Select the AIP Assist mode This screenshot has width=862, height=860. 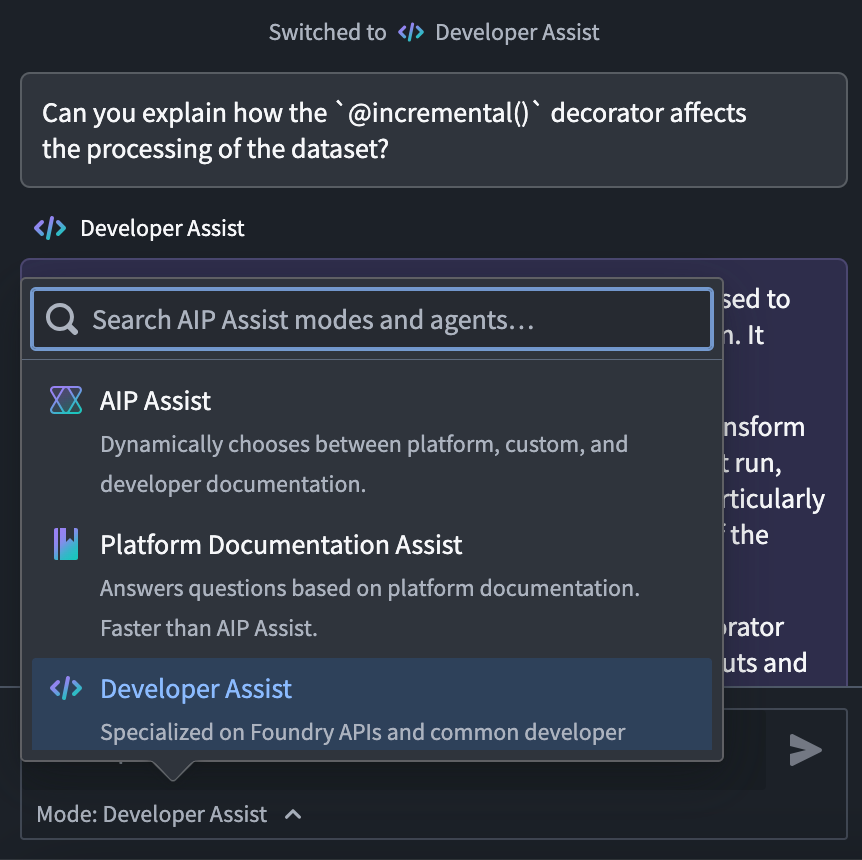click(x=372, y=442)
